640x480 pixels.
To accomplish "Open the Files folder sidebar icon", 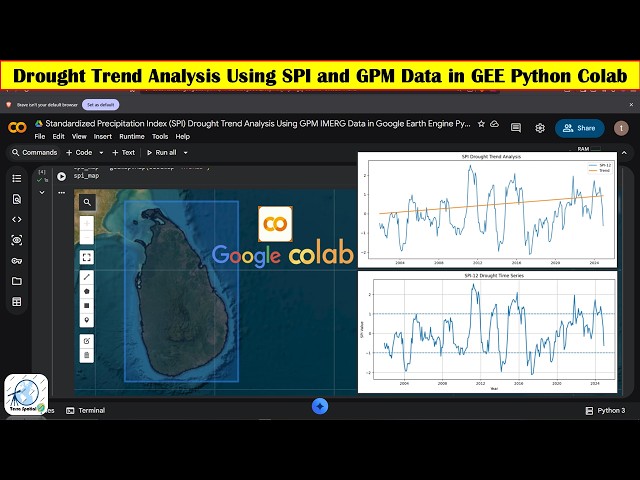I will (17, 281).
